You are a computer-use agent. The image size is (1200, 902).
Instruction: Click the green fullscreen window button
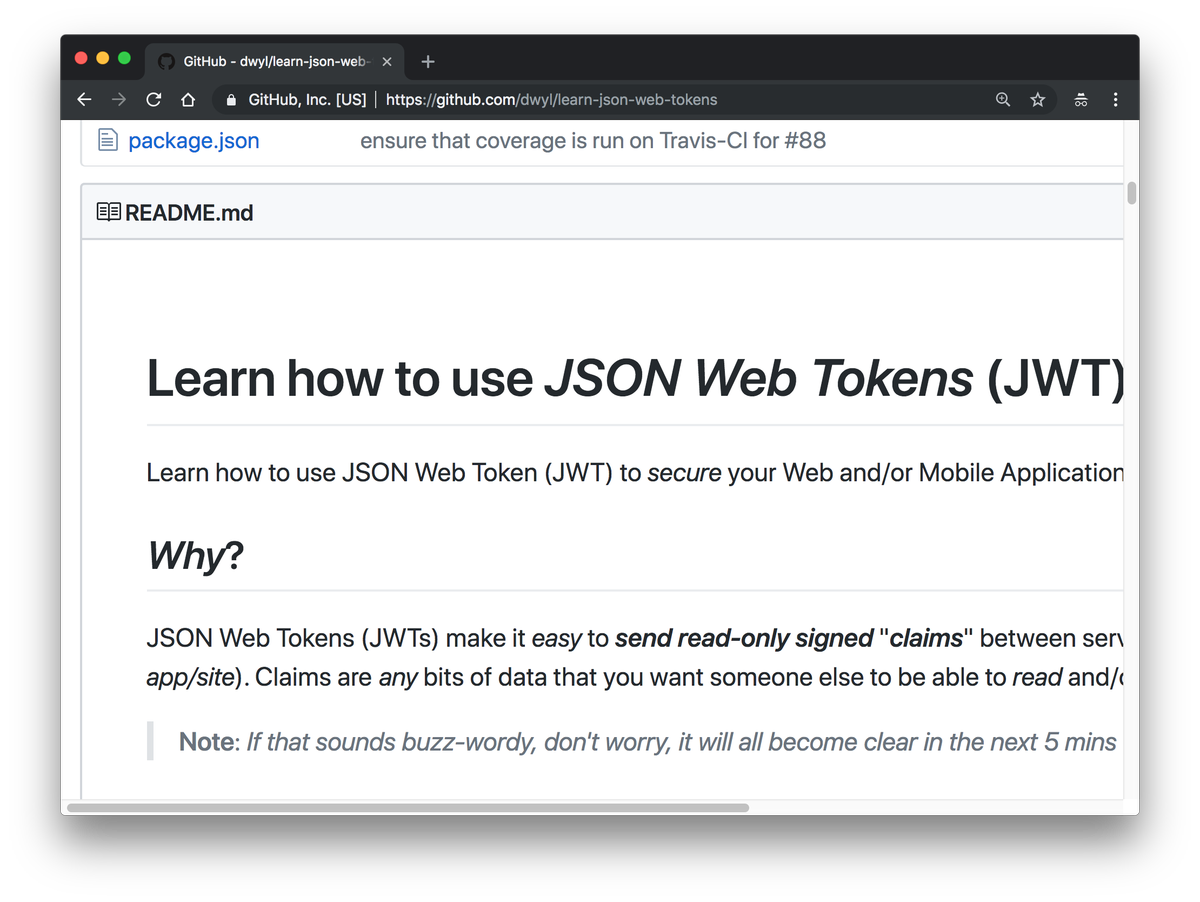pyautogui.click(x=125, y=58)
